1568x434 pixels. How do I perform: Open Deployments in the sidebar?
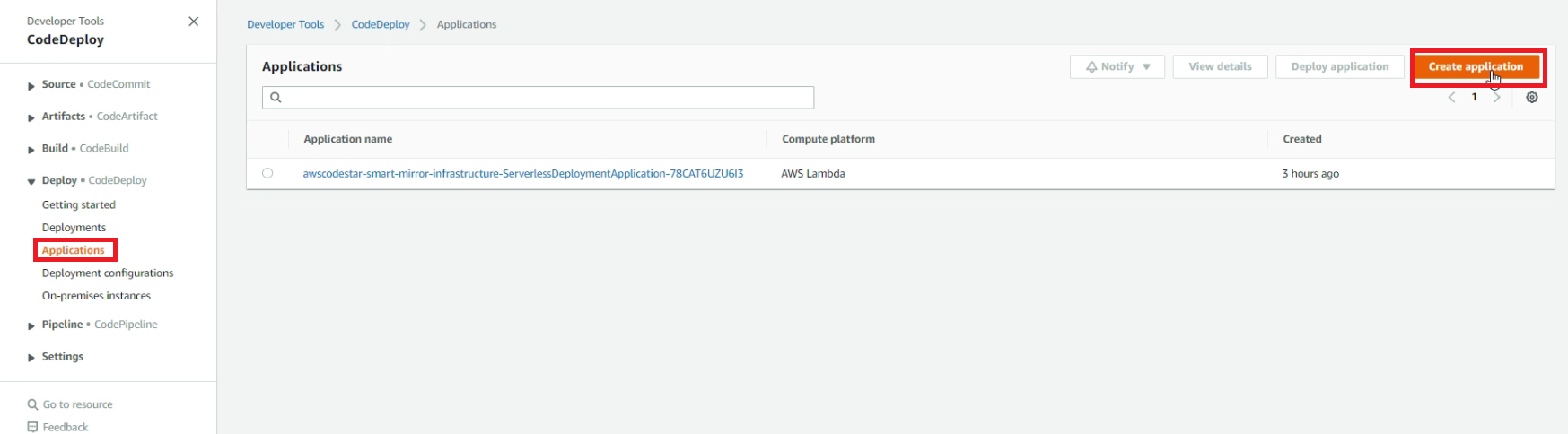click(74, 228)
